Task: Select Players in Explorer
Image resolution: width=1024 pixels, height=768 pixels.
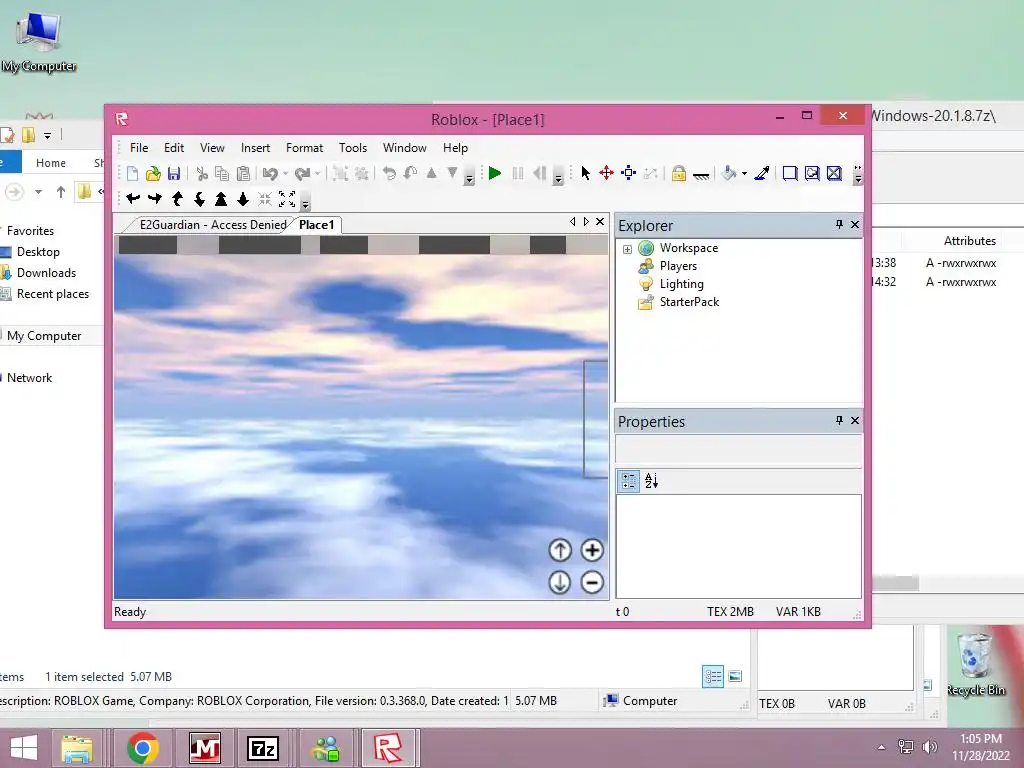Action: [x=678, y=266]
